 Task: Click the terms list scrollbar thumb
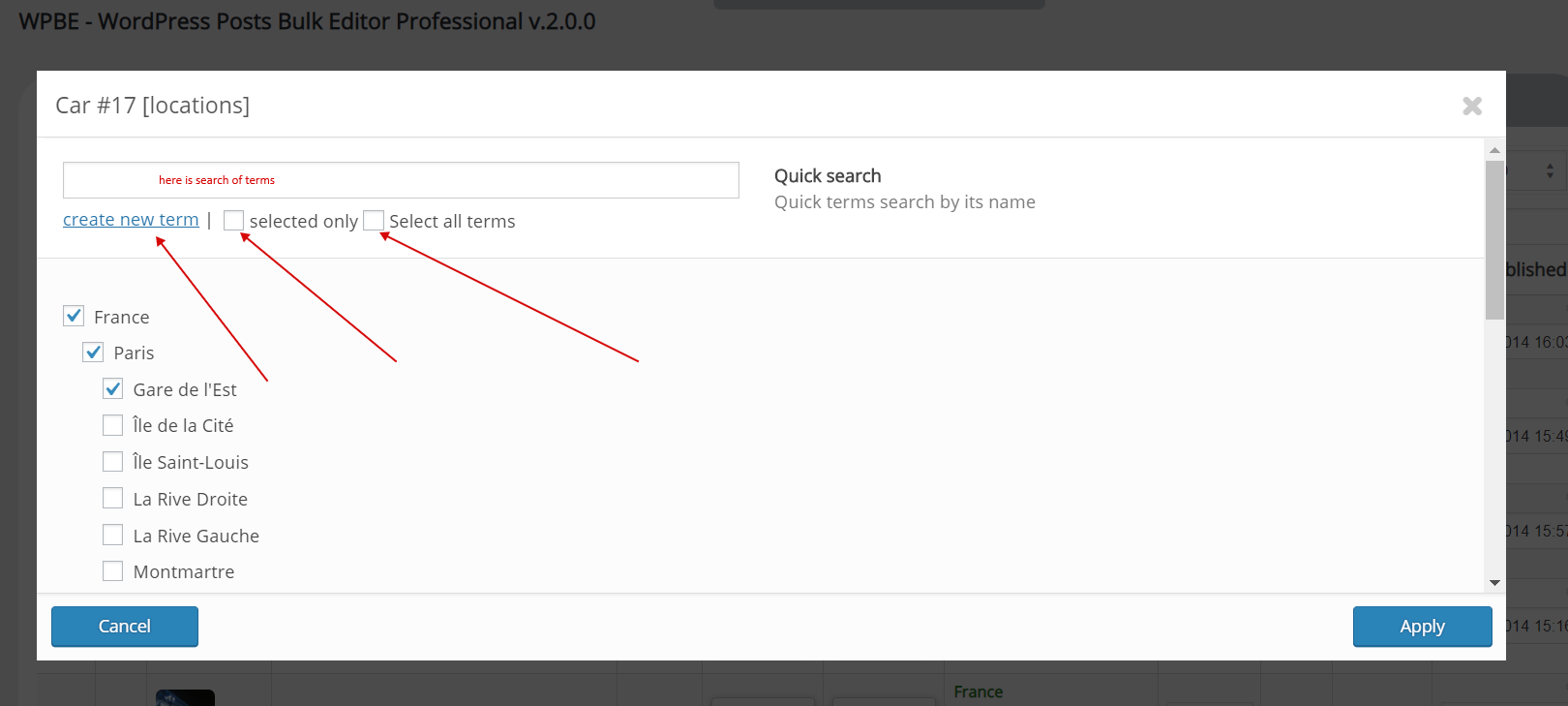tap(1494, 240)
